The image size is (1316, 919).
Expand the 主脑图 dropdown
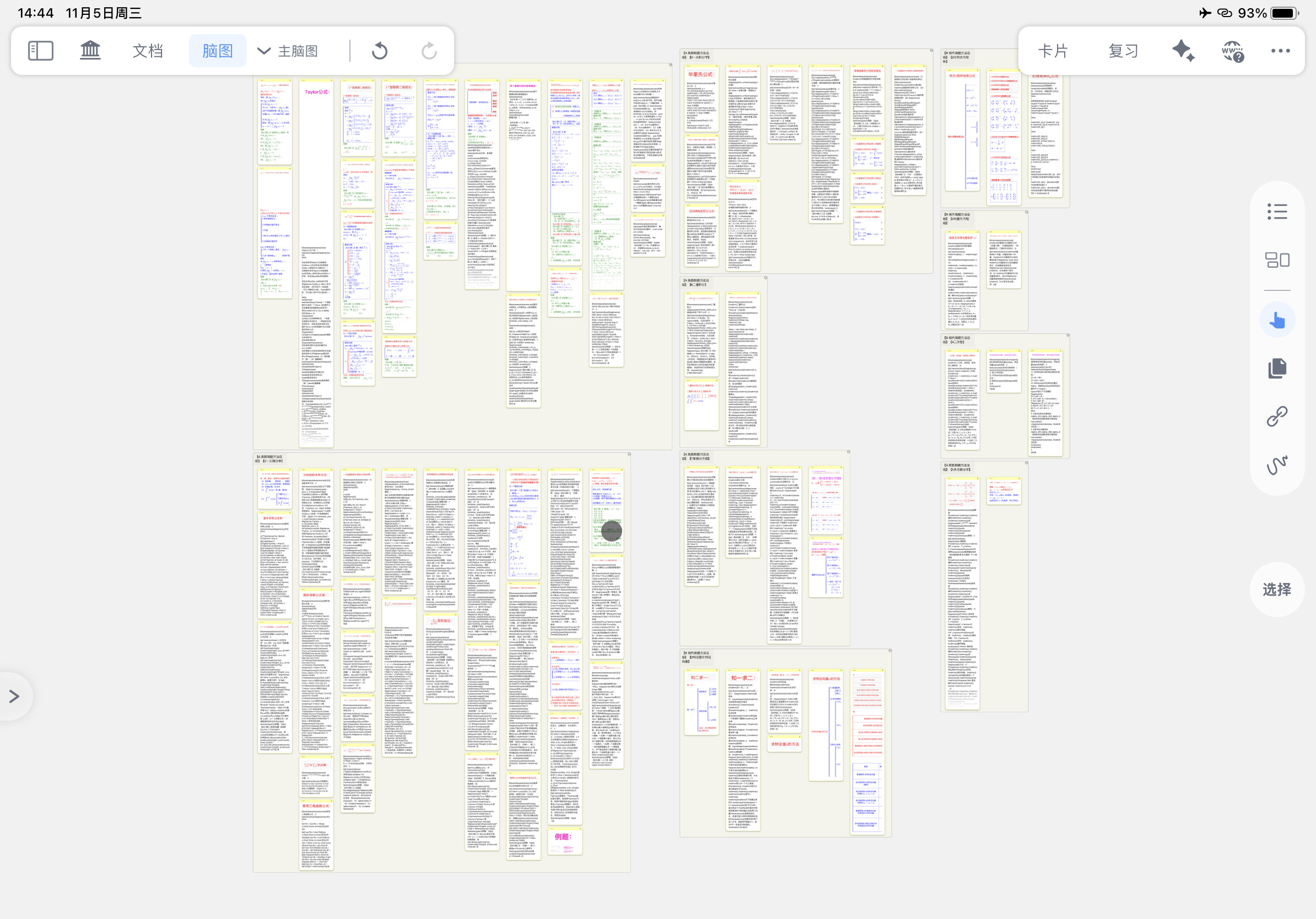click(x=288, y=51)
